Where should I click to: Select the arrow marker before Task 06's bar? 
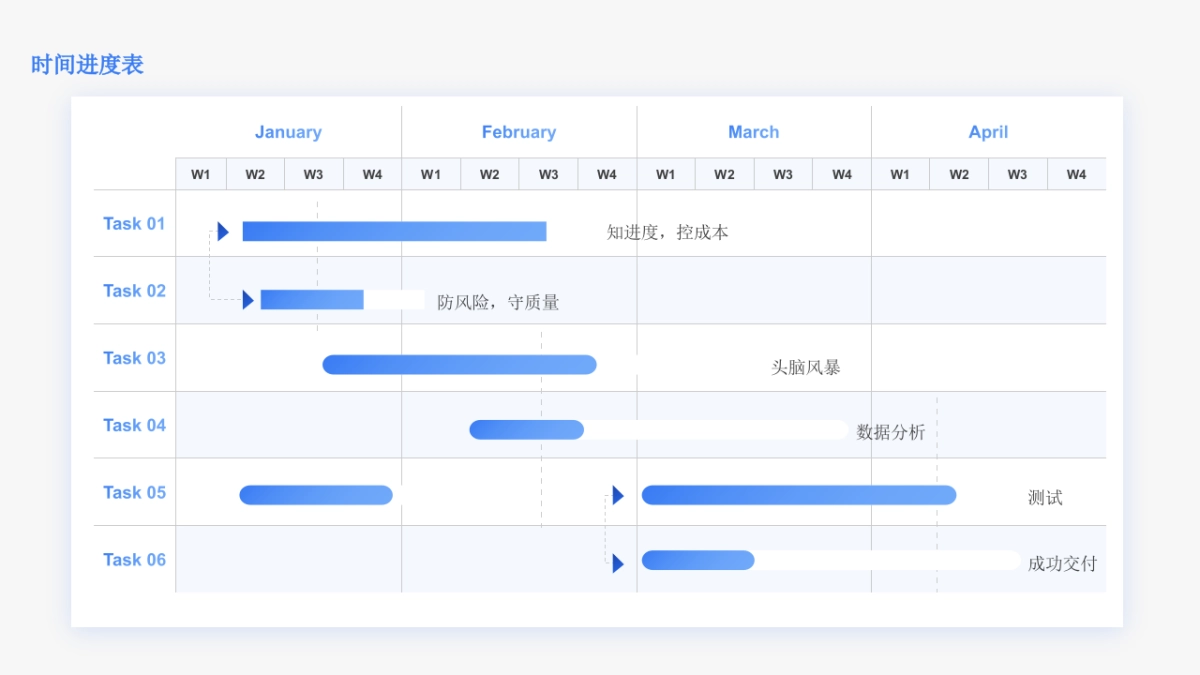pos(617,563)
